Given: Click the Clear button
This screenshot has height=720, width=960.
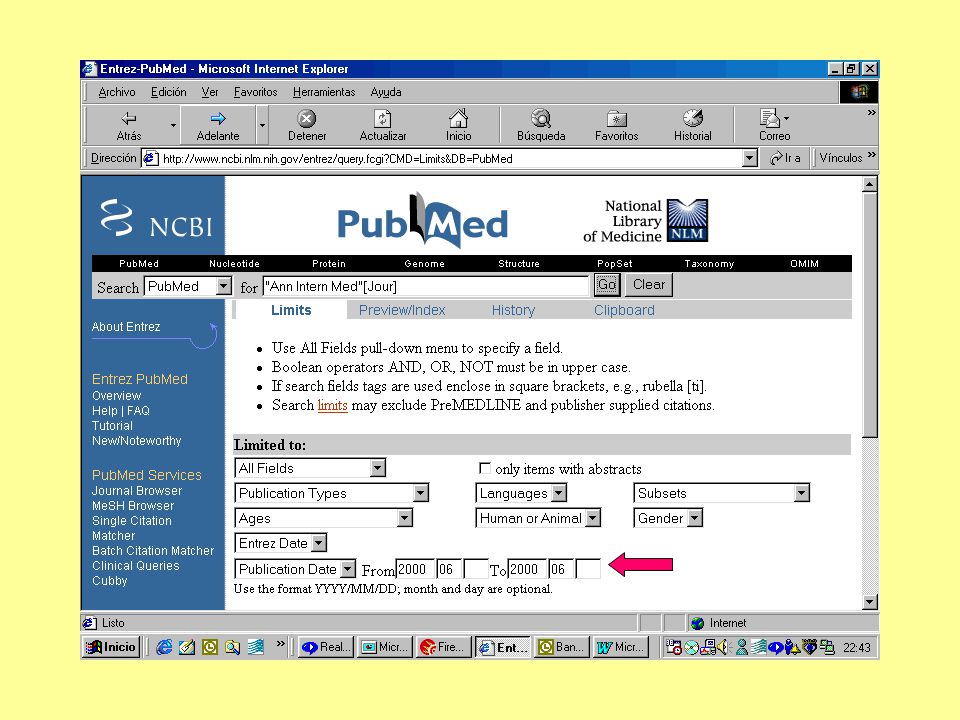Looking at the screenshot, I should 649,285.
